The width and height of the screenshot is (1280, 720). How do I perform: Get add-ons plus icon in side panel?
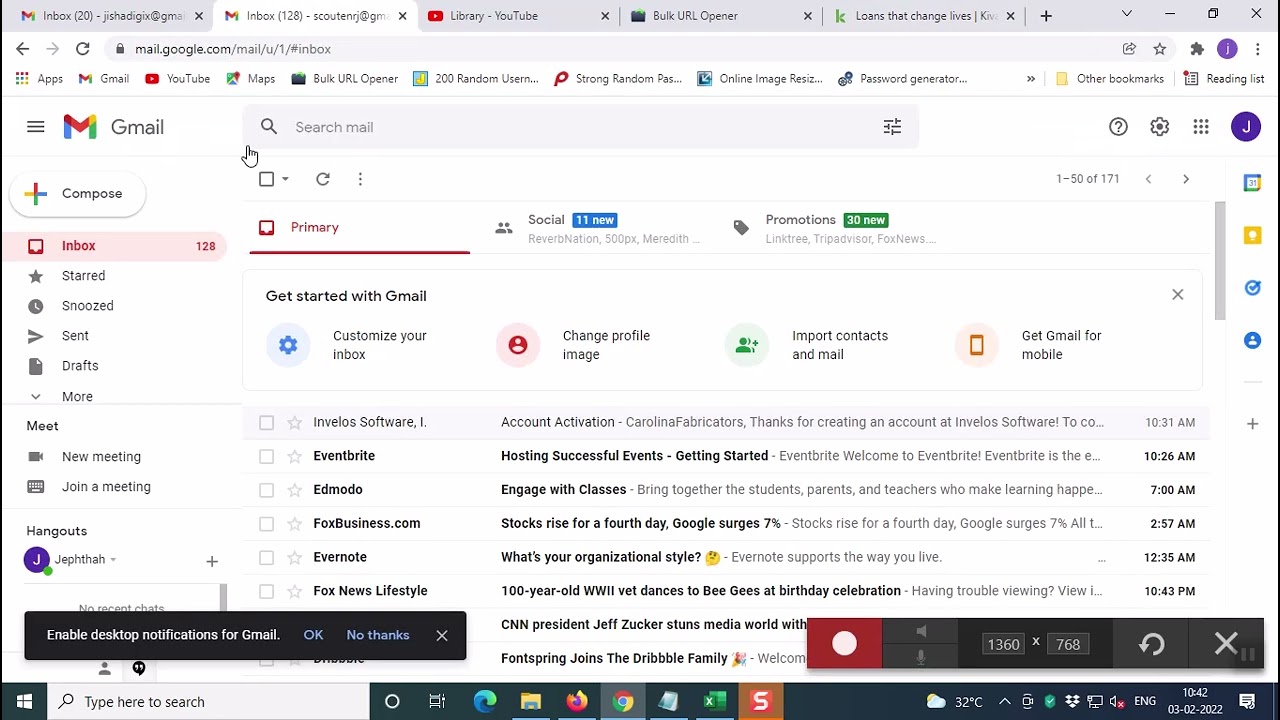pyautogui.click(x=1252, y=424)
